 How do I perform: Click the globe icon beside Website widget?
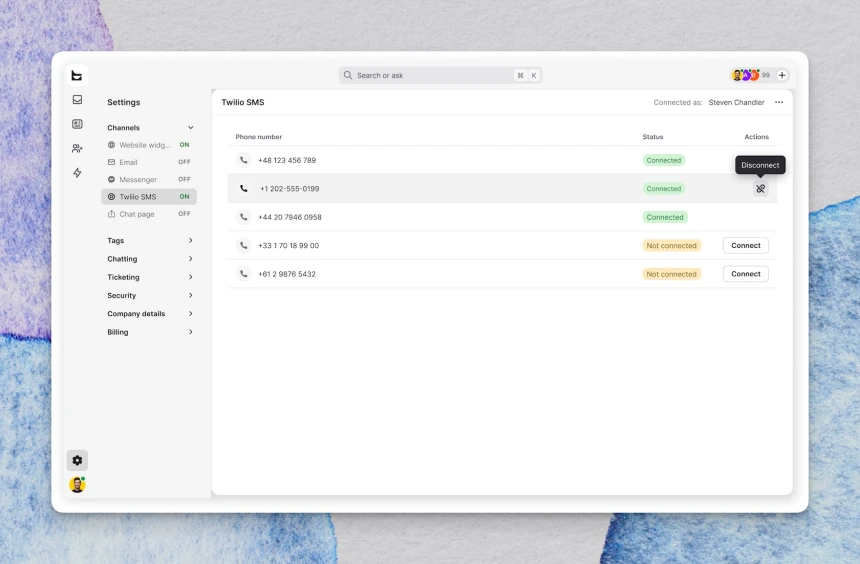[x=111, y=145]
